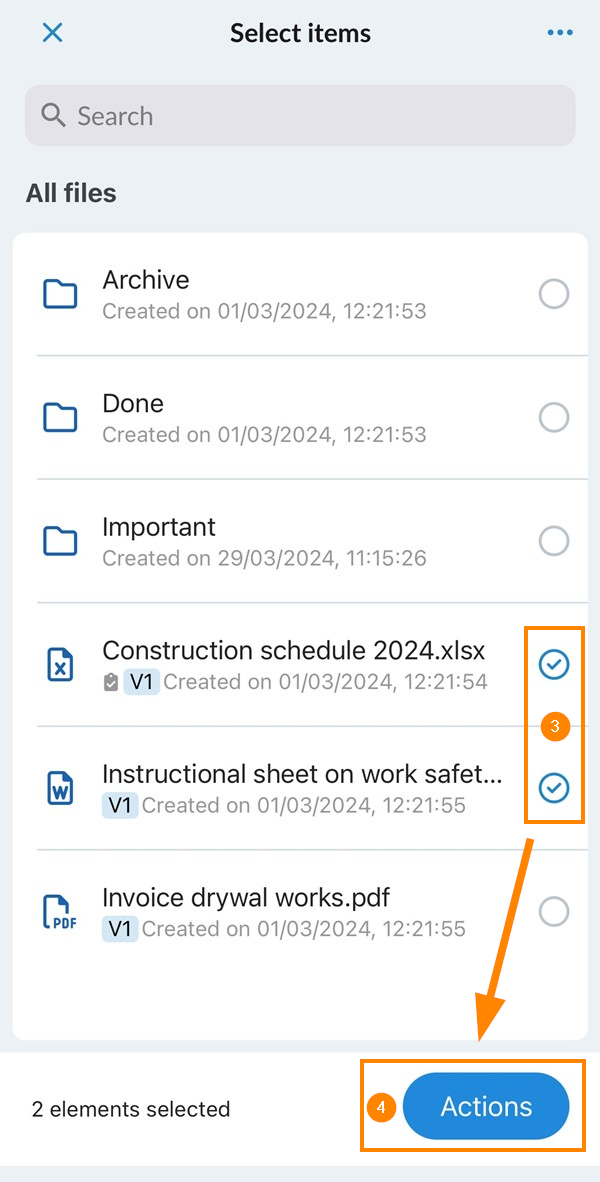Click the clipboard icon under Construction schedule
The image size is (600, 1182).
click(110, 682)
